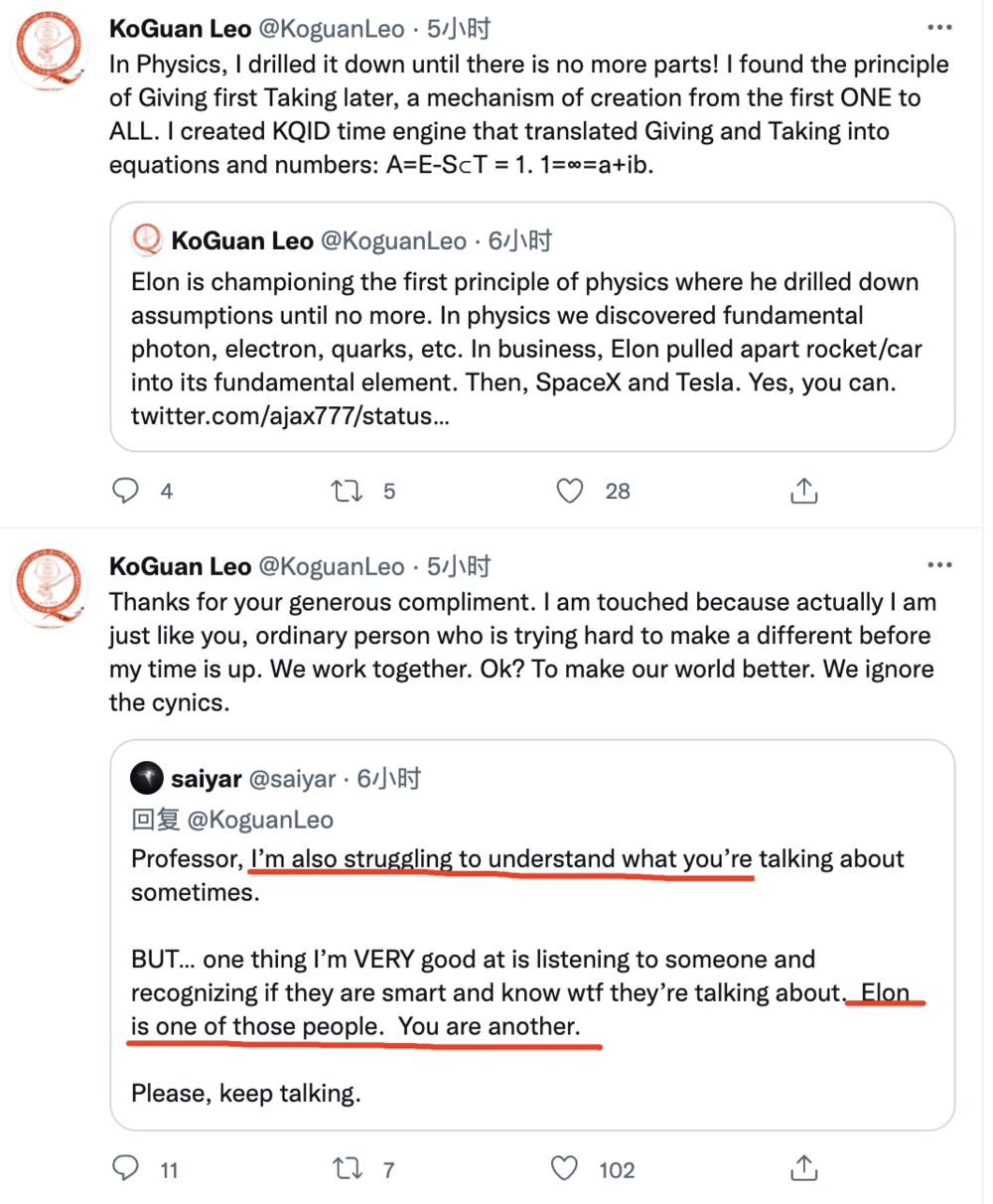
Task: Reply to the second tweet with 11 comments
Action: (x=125, y=1168)
